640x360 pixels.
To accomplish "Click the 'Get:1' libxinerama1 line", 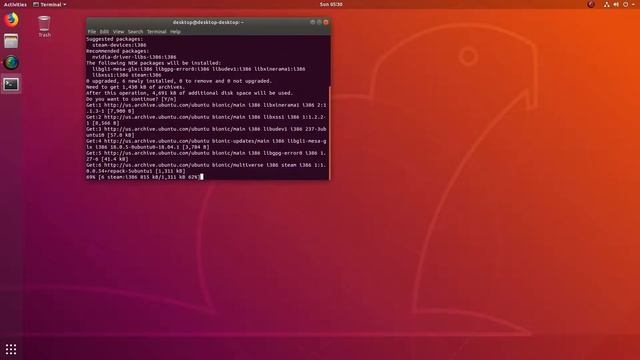I will coord(206,108).
